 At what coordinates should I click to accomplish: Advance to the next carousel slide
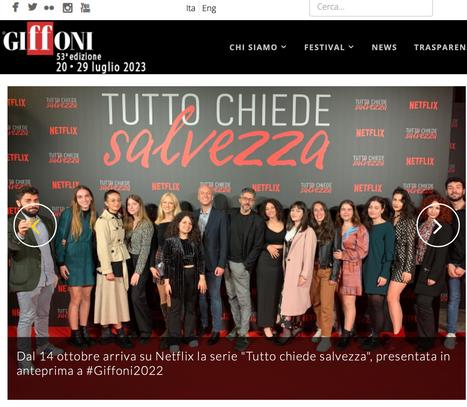click(438, 226)
